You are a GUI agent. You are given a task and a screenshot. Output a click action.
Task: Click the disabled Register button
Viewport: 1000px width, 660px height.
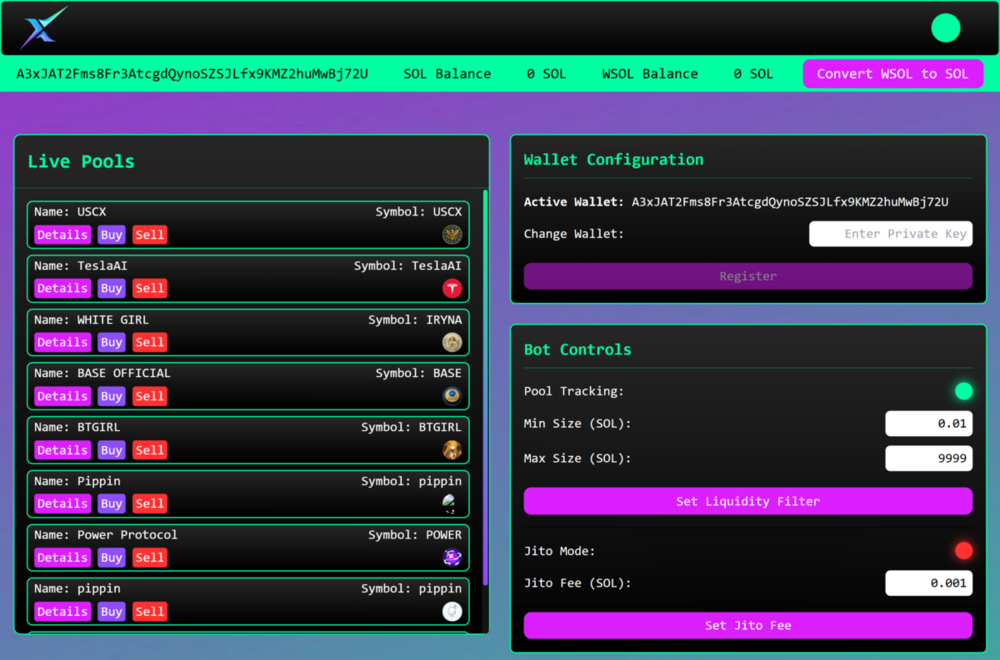coord(747,276)
